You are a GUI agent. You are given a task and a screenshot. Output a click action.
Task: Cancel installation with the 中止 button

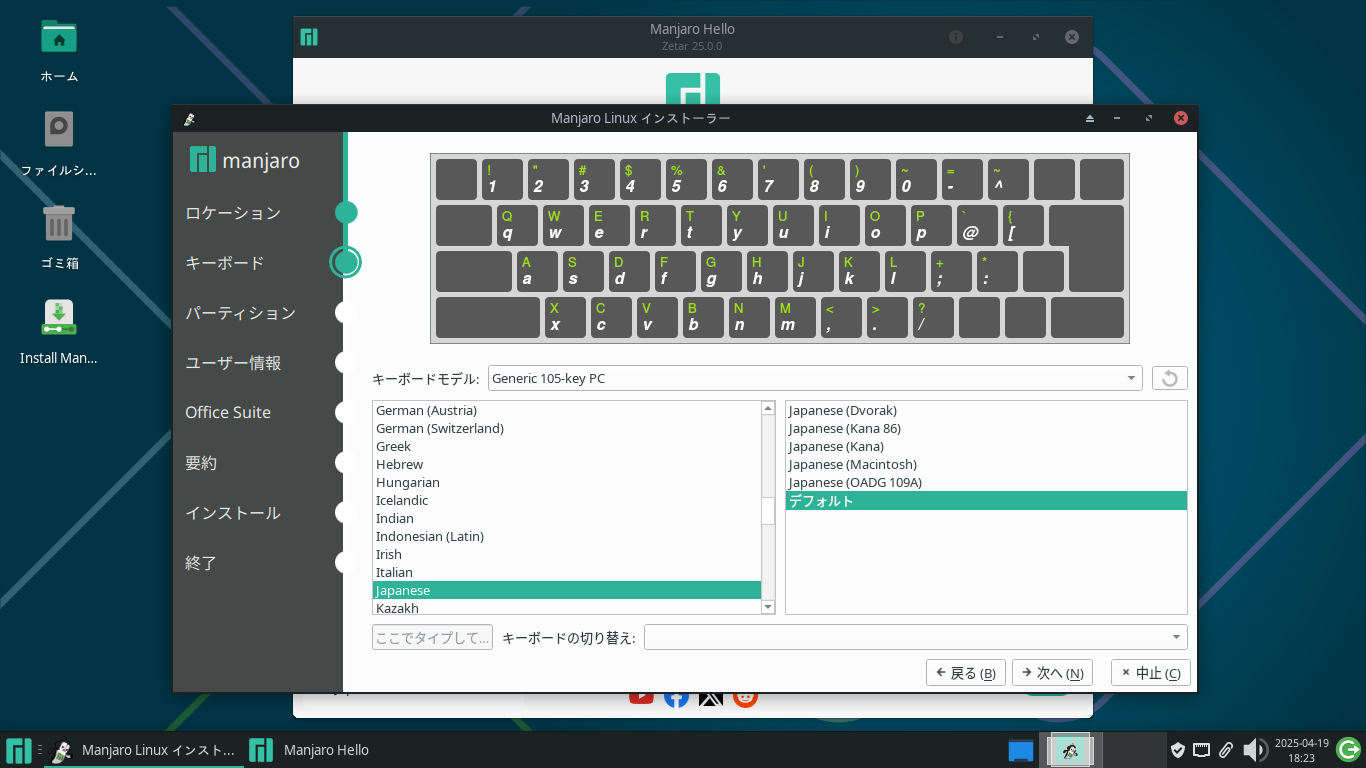(1150, 673)
